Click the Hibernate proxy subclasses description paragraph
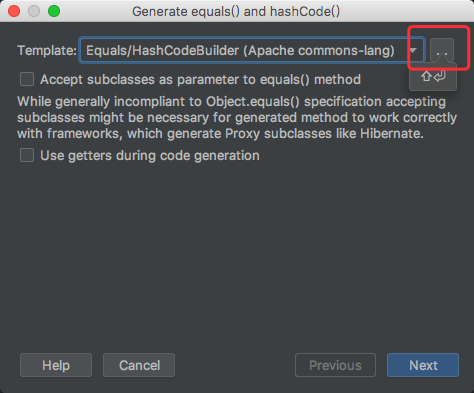The width and height of the screenshot is (474, 393). pos(237,118)
